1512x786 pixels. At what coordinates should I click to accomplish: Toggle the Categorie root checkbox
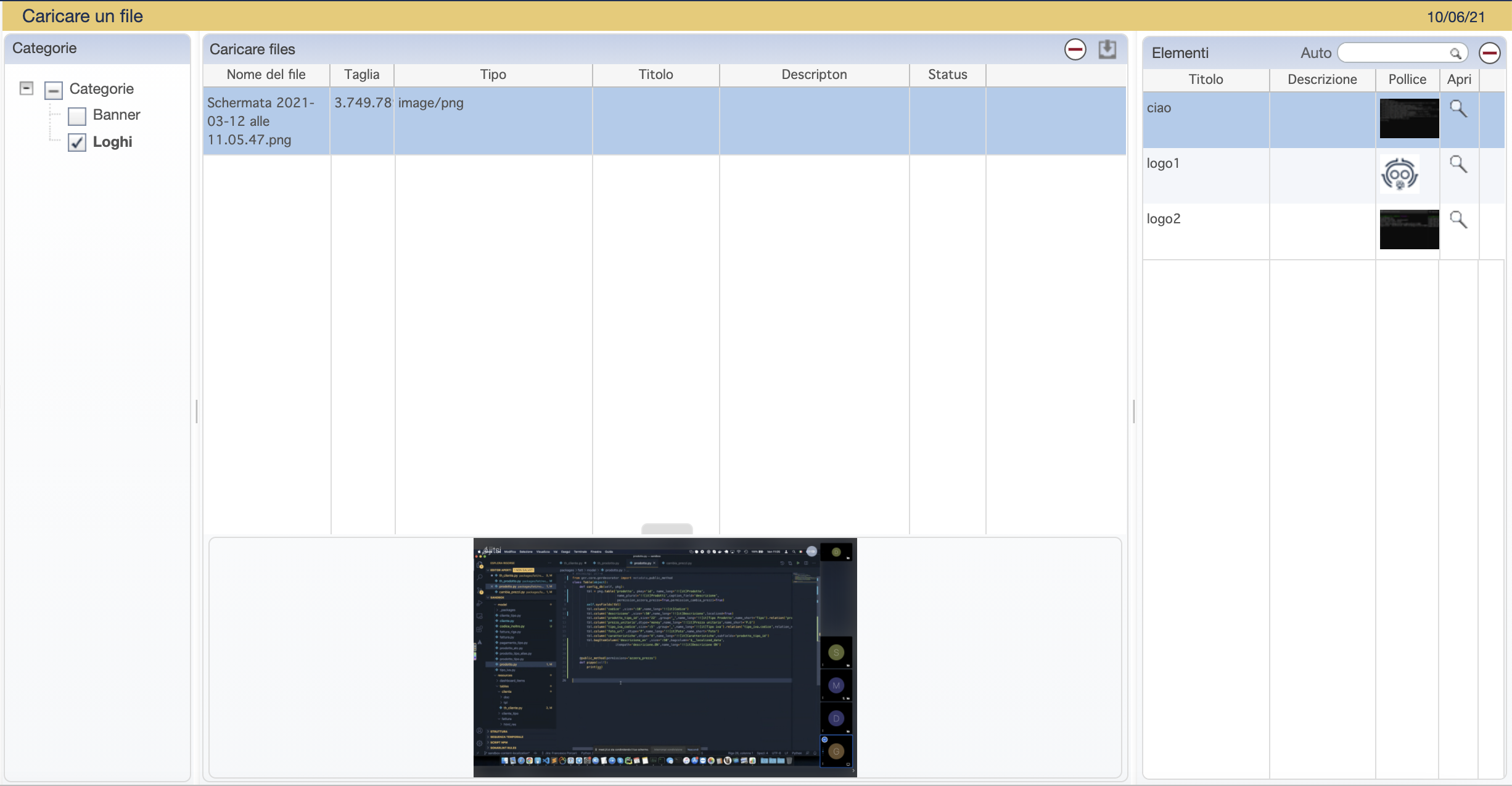coord(54,91)
